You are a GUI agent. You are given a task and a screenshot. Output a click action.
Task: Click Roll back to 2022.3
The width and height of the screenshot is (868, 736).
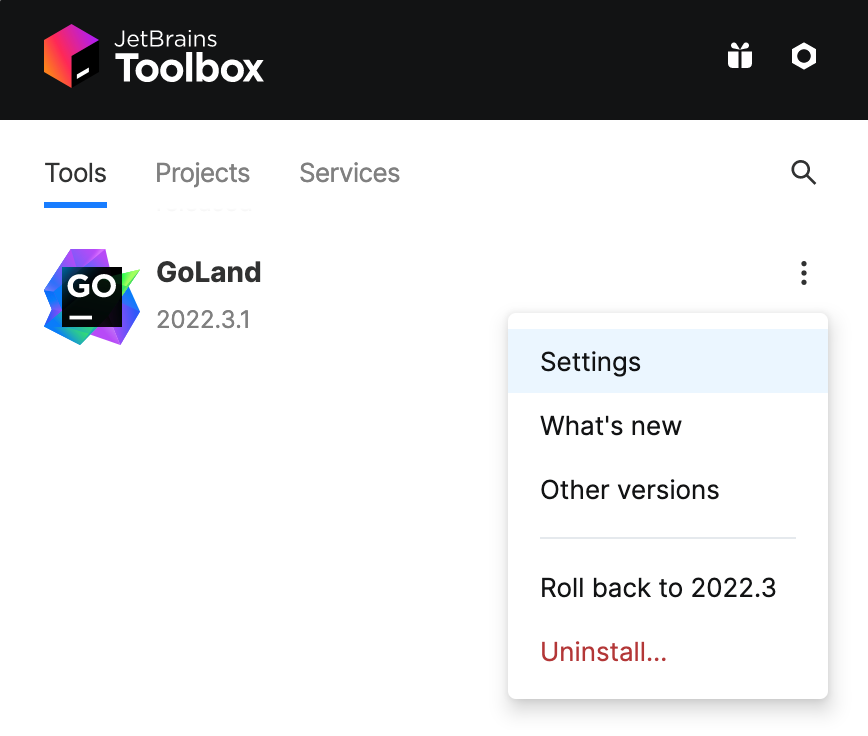coord(658,588)
